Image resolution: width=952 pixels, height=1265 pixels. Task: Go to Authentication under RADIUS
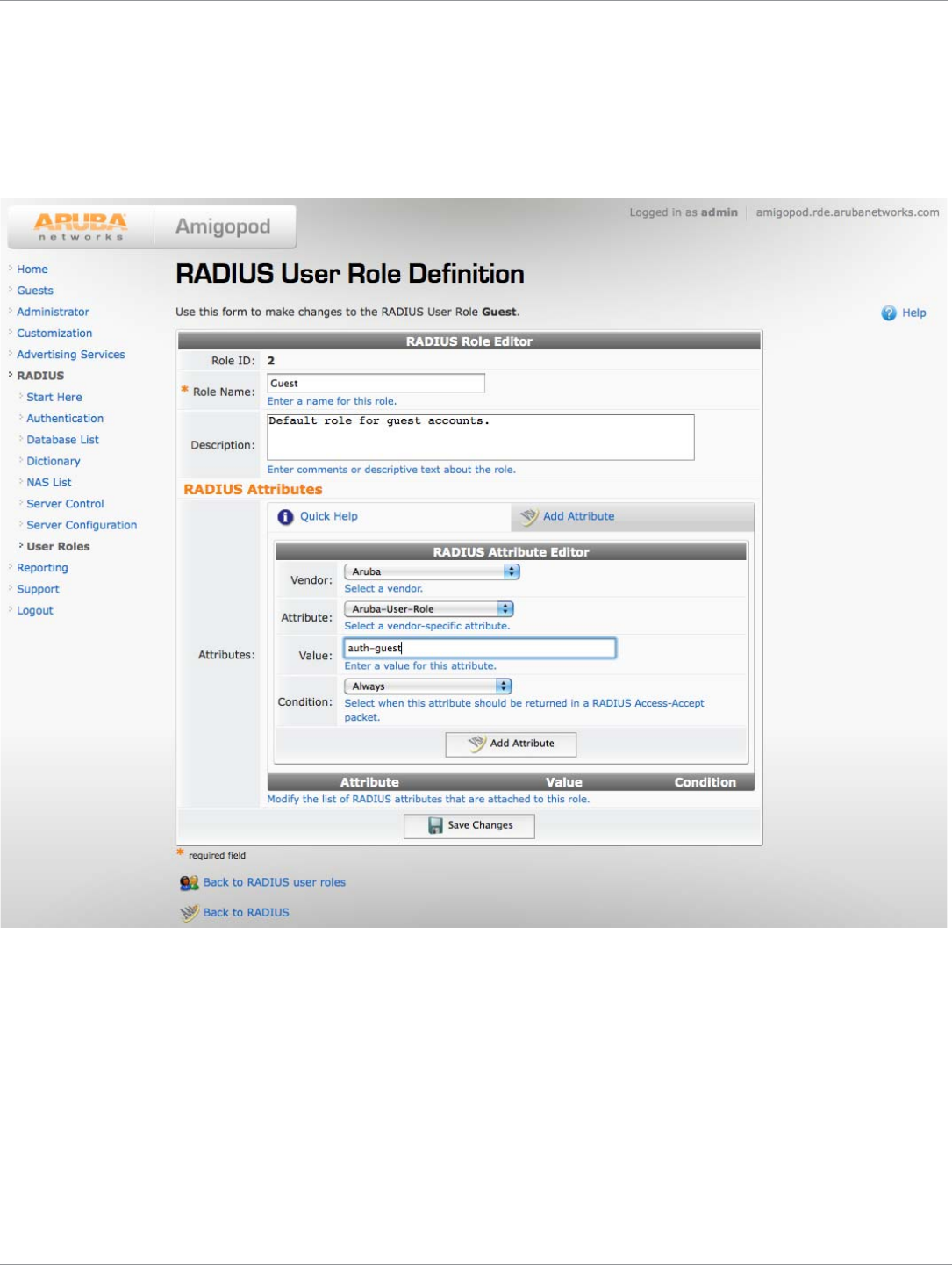tap(65, 419)
